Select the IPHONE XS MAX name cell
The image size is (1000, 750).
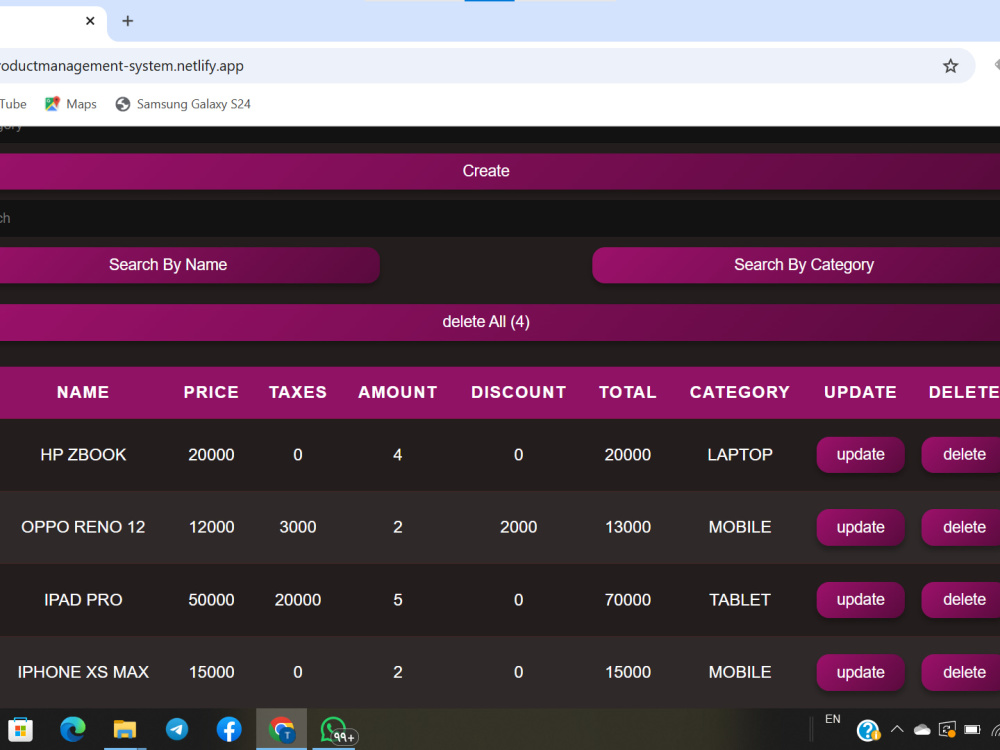83,672
